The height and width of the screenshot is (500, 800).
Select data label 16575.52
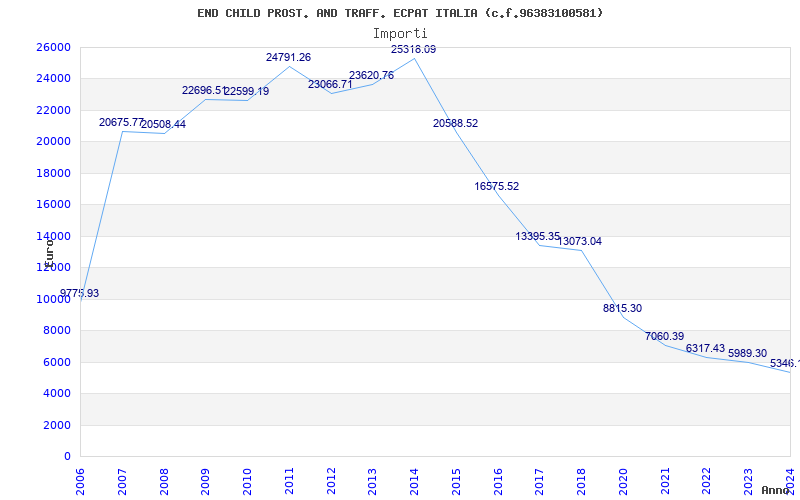[x=497, y=187]
